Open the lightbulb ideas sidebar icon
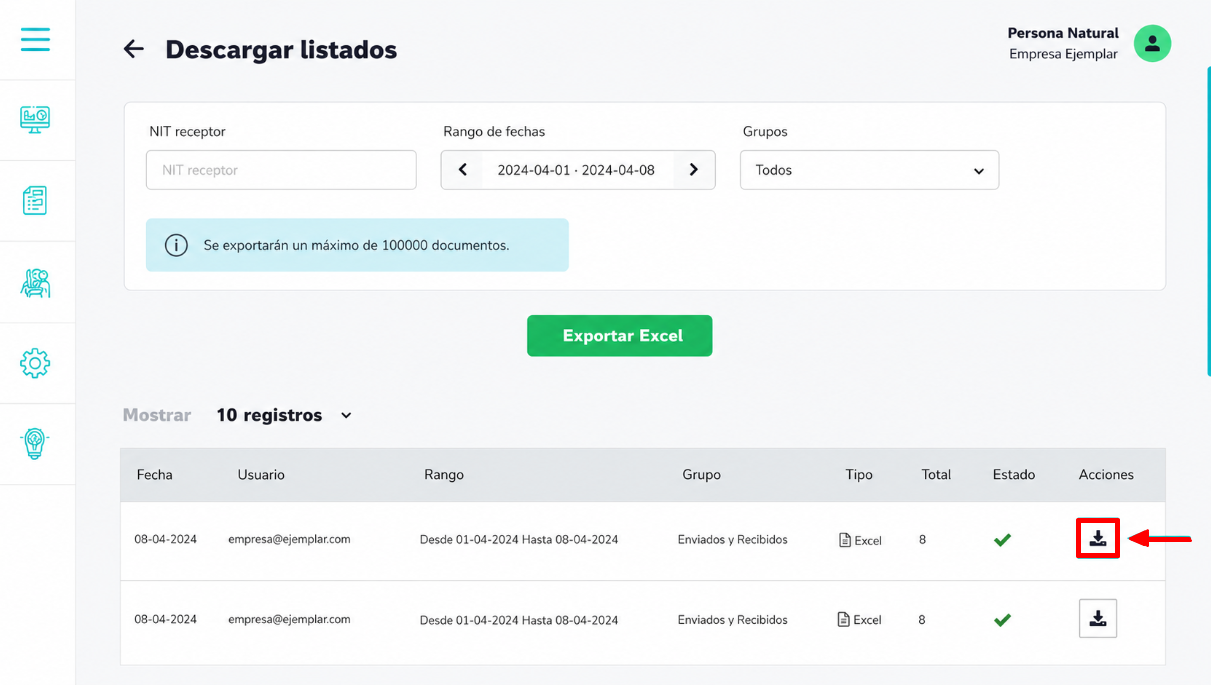 coord(35,443)
